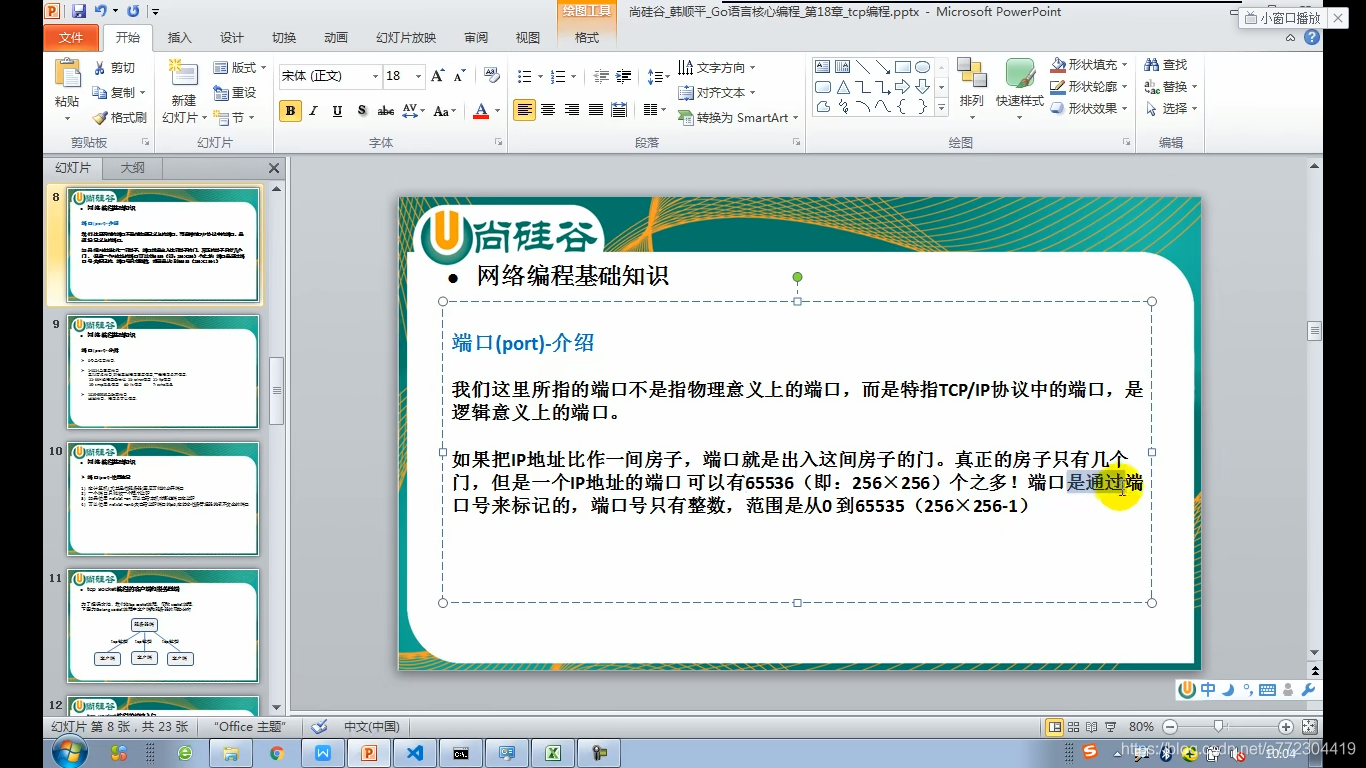The width and height of the screenshot is (1366, 768).
Task: Open 文字方向 text direction dropdown
Action: 716,68
